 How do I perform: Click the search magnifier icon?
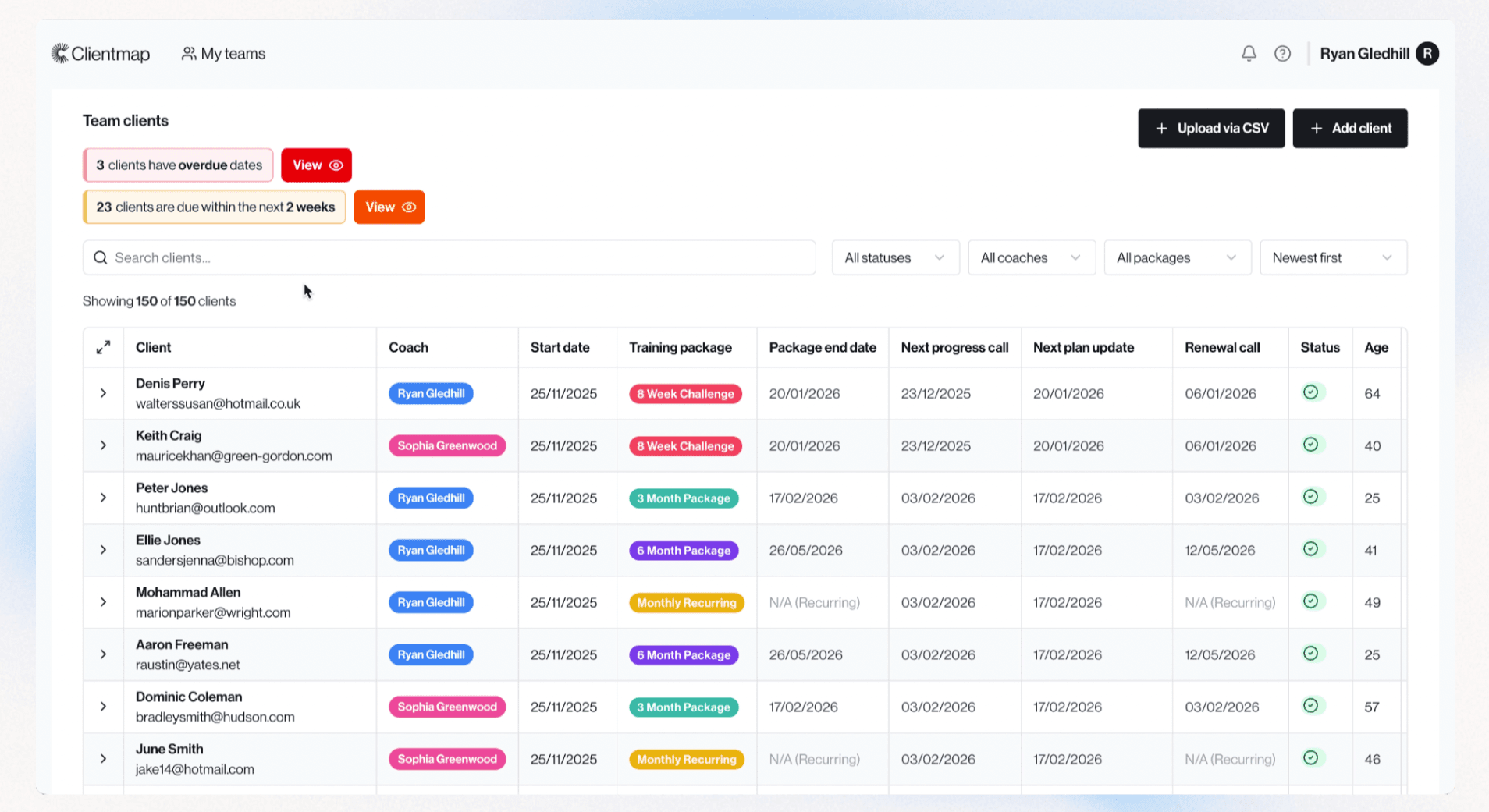pyautogui.click(x=101, y=257)
